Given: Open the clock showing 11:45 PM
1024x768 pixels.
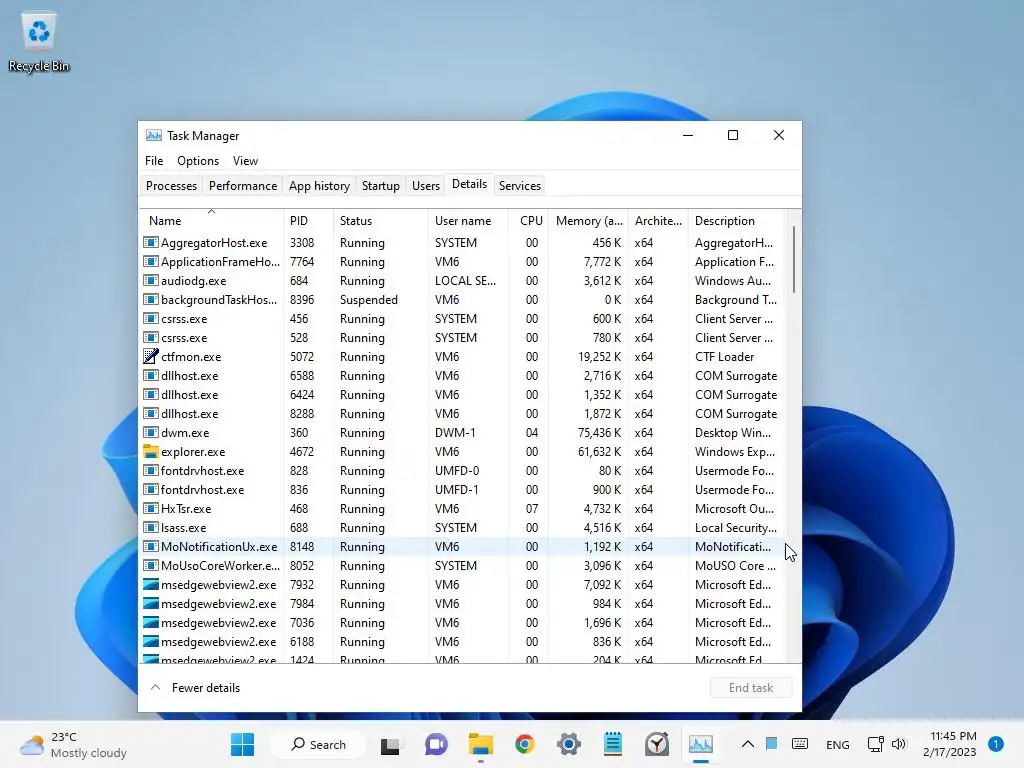Looking at the screenshot, I should point(950,744).
